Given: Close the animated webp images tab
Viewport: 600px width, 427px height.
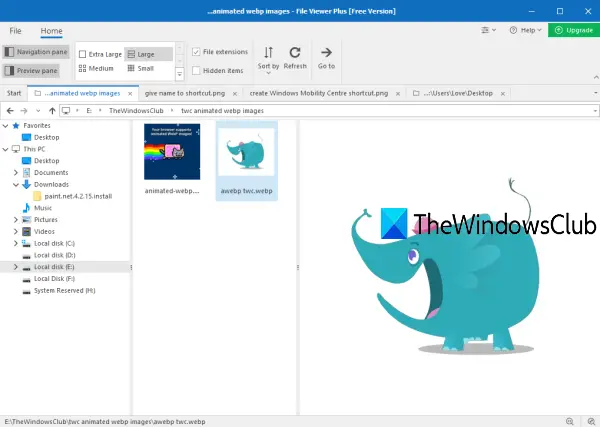Looking at the screenshot, I should (130, 94).
